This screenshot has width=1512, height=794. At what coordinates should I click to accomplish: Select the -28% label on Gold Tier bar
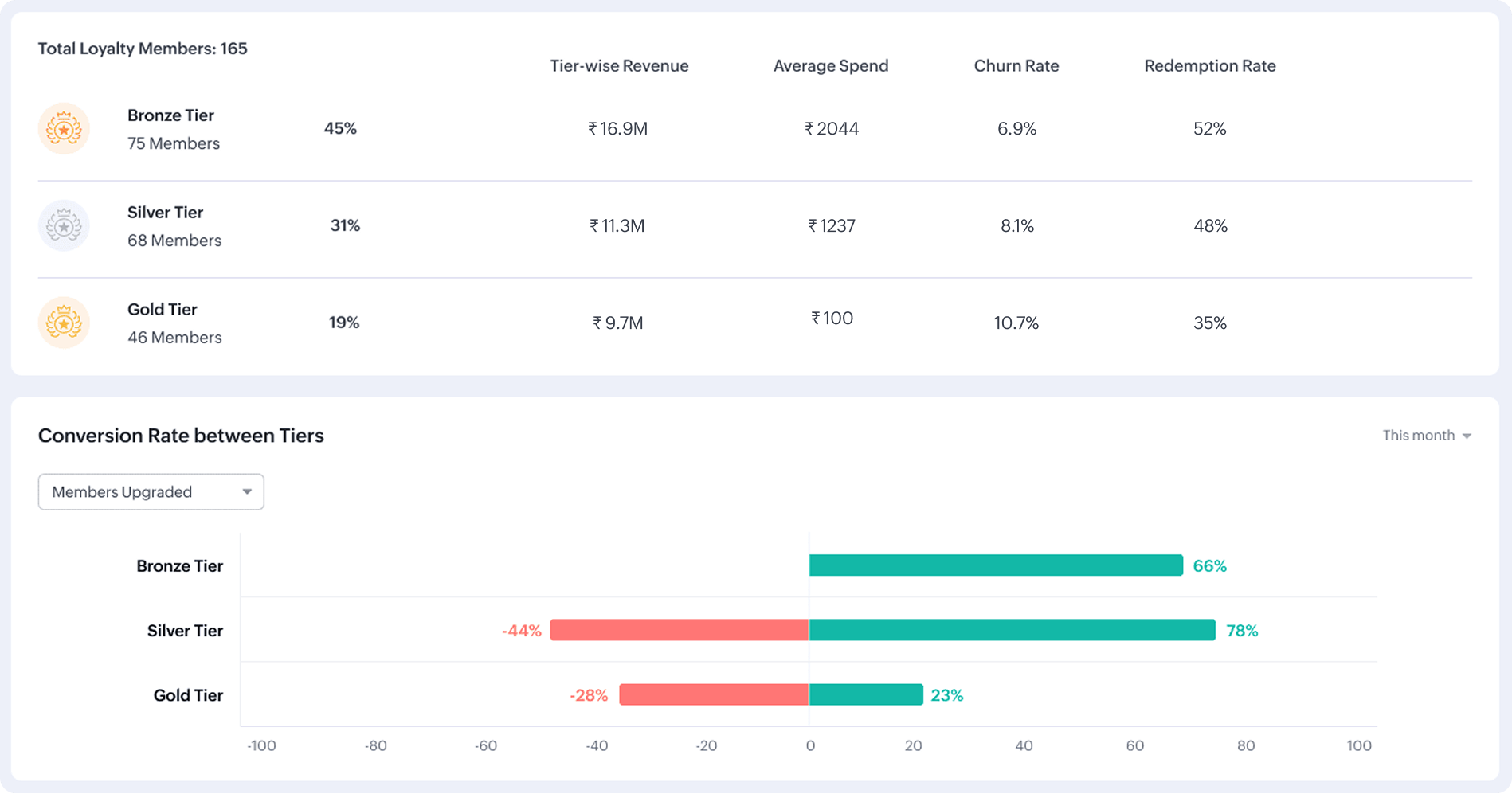[x=587, y=694]
